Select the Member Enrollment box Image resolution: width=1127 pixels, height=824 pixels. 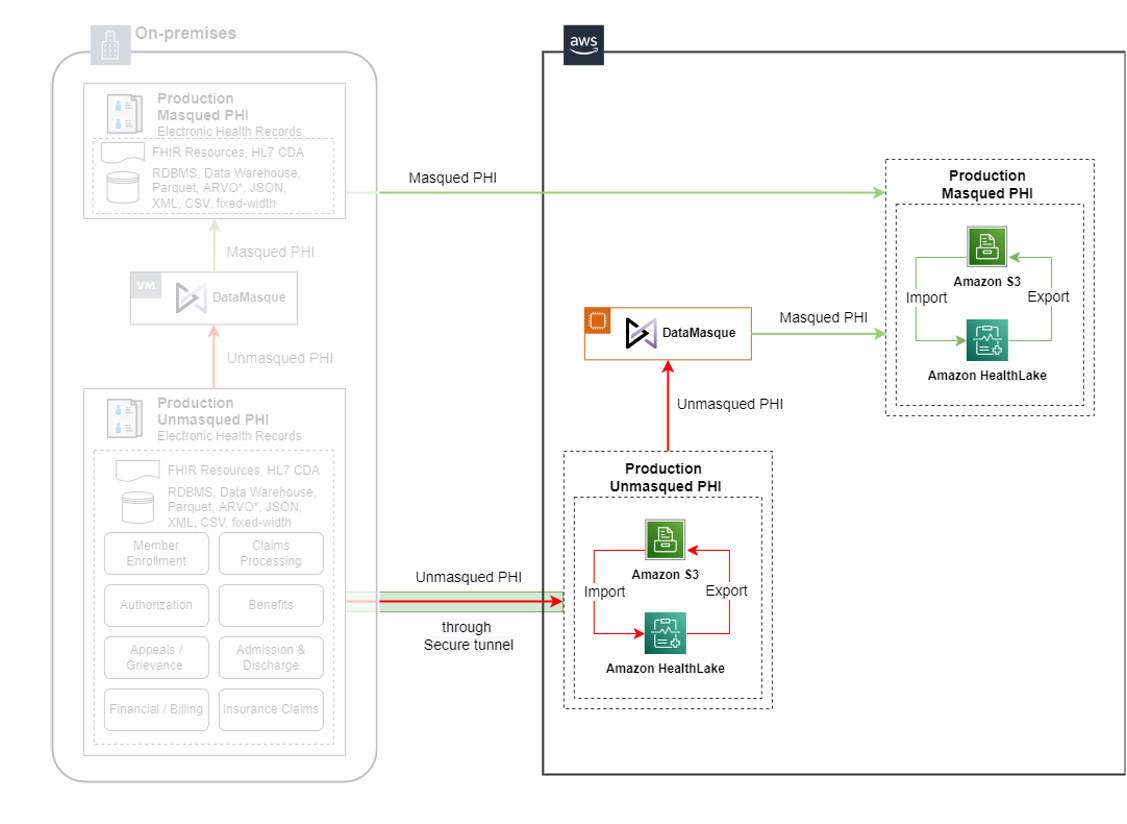156,553
